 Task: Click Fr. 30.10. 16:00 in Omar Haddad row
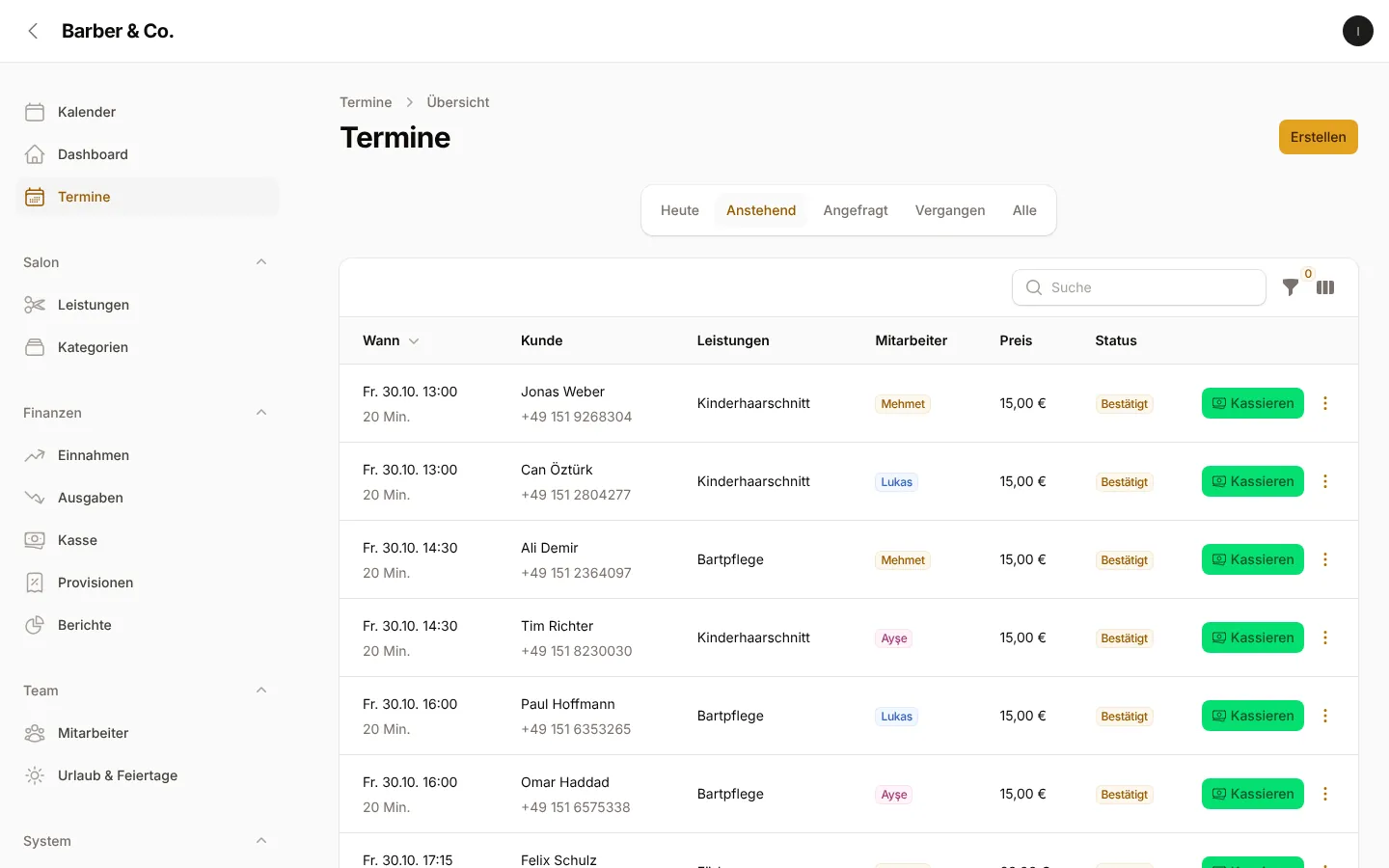coord(410,782)
